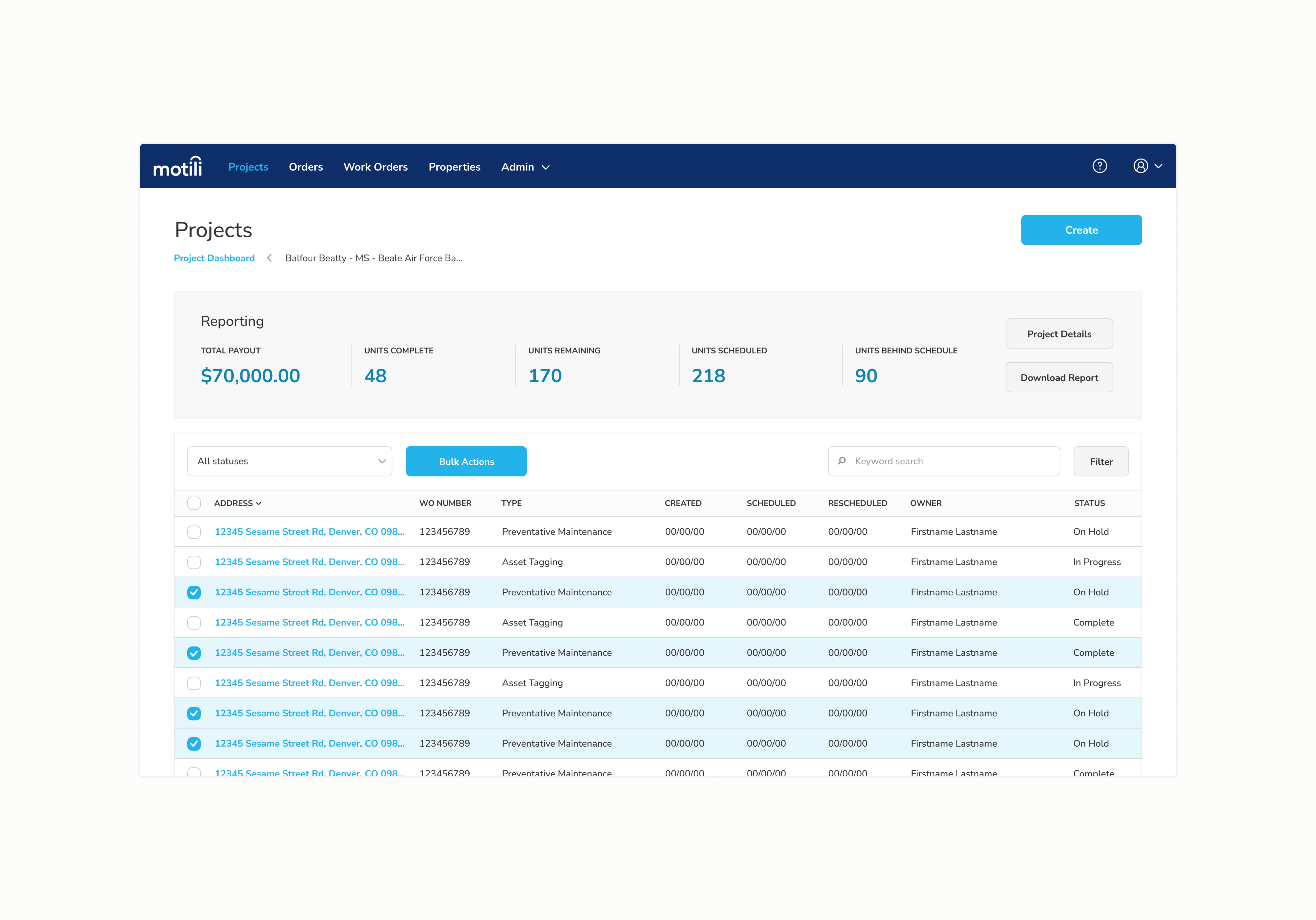Screen dimensions: 1316x920
Task: Open the address link in the Asset Tagging Complete row
Action: click(309, 623)
